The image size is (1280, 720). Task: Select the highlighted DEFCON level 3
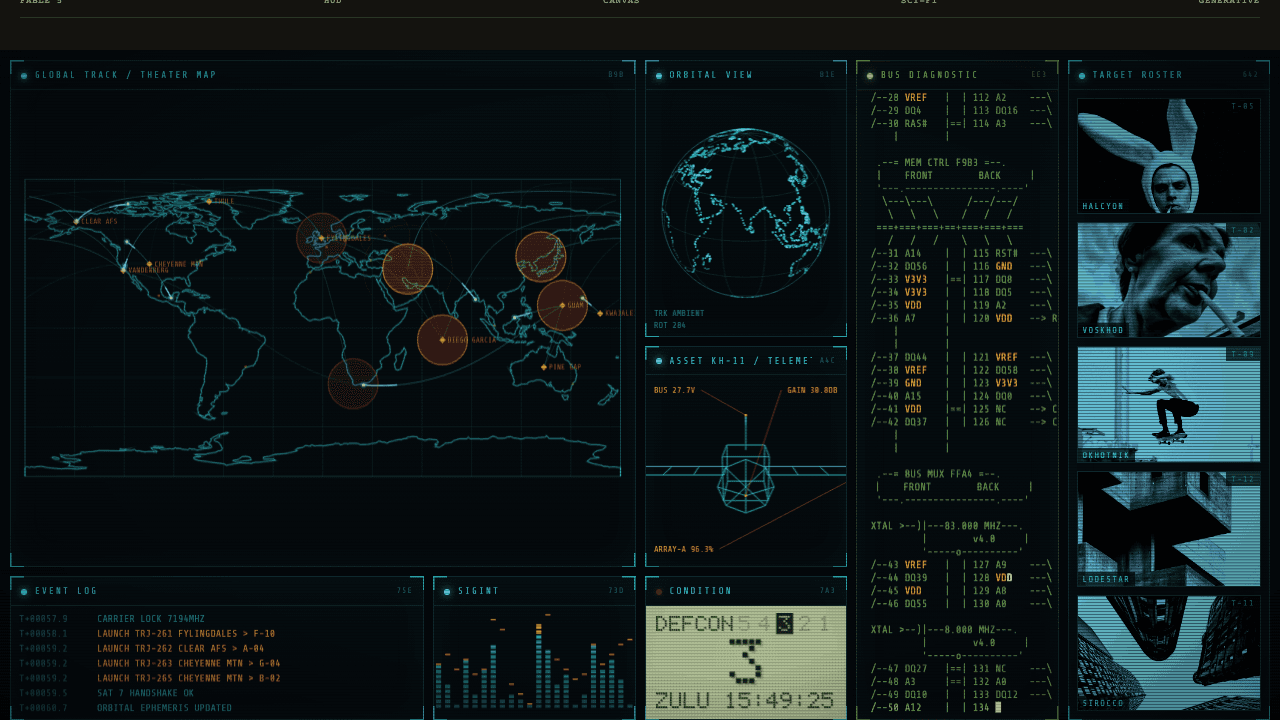(x=785, y=625)
